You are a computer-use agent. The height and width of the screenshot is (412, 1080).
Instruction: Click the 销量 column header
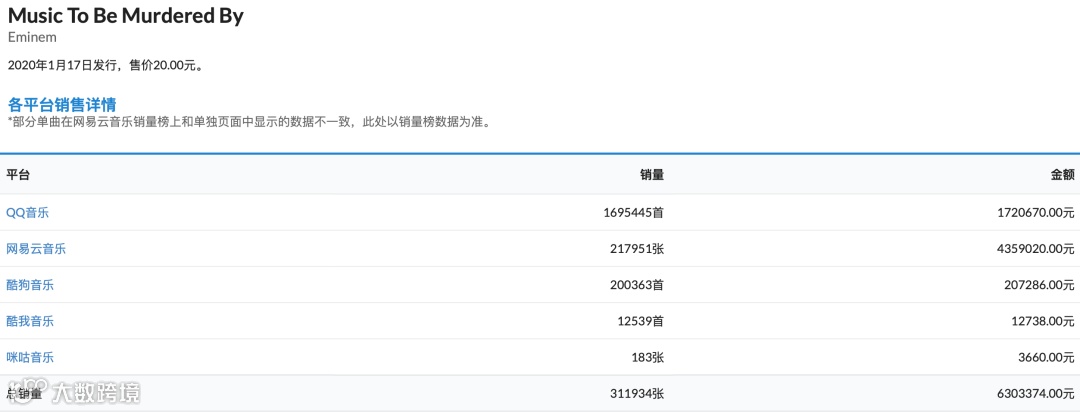point(652,175)
